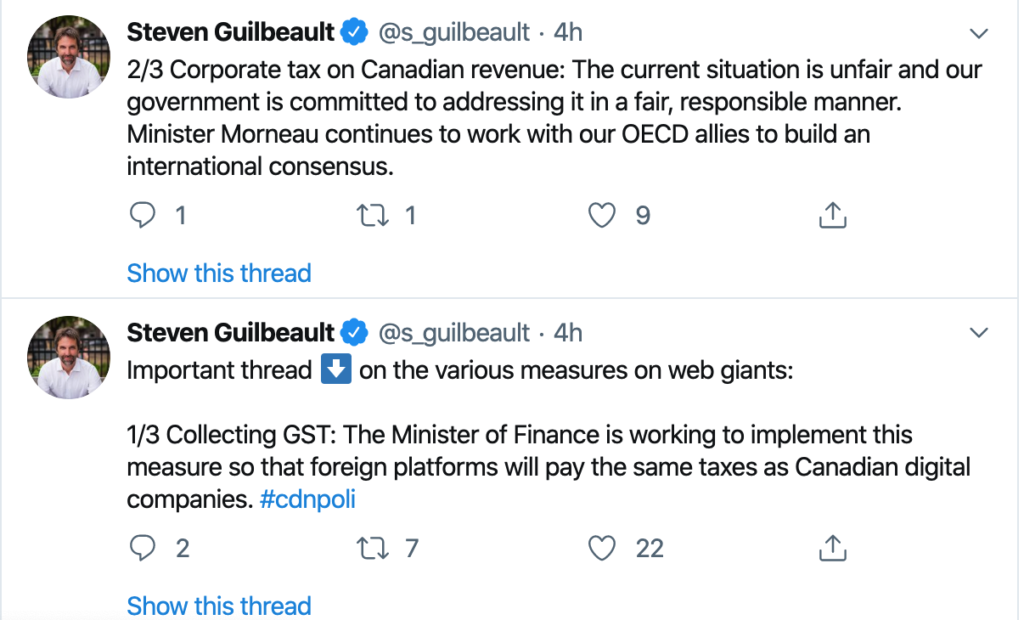
Task: Retweet the 1/3 Collecting GST tweet
Action: tap(372, 547)
